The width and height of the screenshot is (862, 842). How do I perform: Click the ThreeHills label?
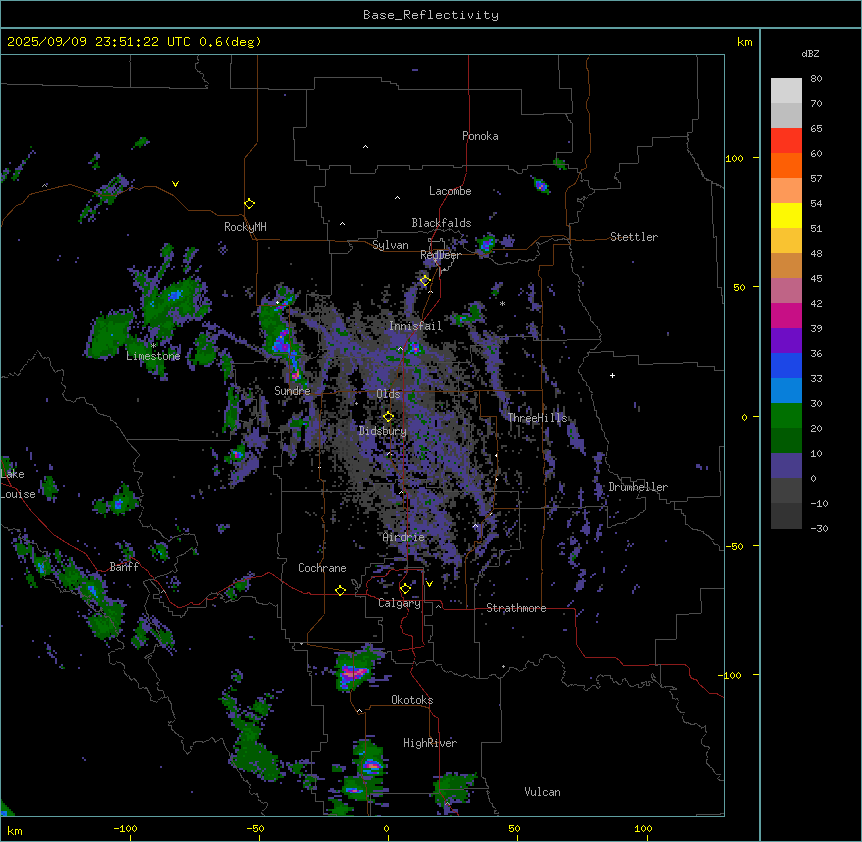pos(537,418)
